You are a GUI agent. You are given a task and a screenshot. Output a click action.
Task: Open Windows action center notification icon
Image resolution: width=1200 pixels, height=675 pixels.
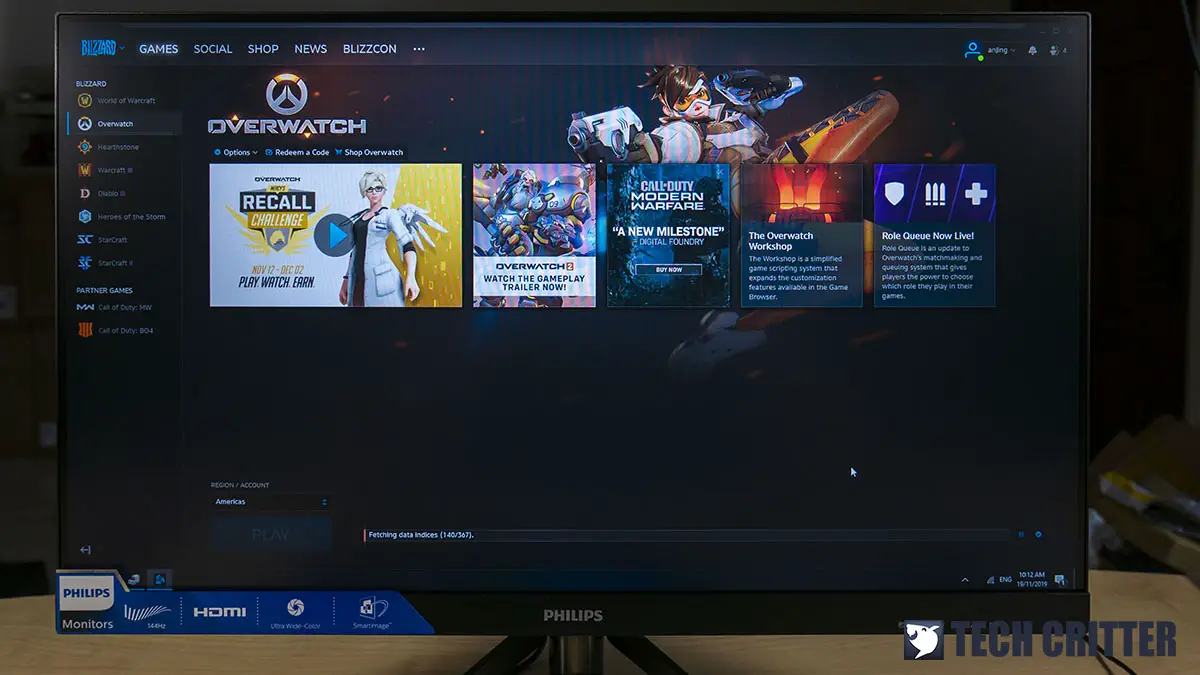tap(1059, 580)
